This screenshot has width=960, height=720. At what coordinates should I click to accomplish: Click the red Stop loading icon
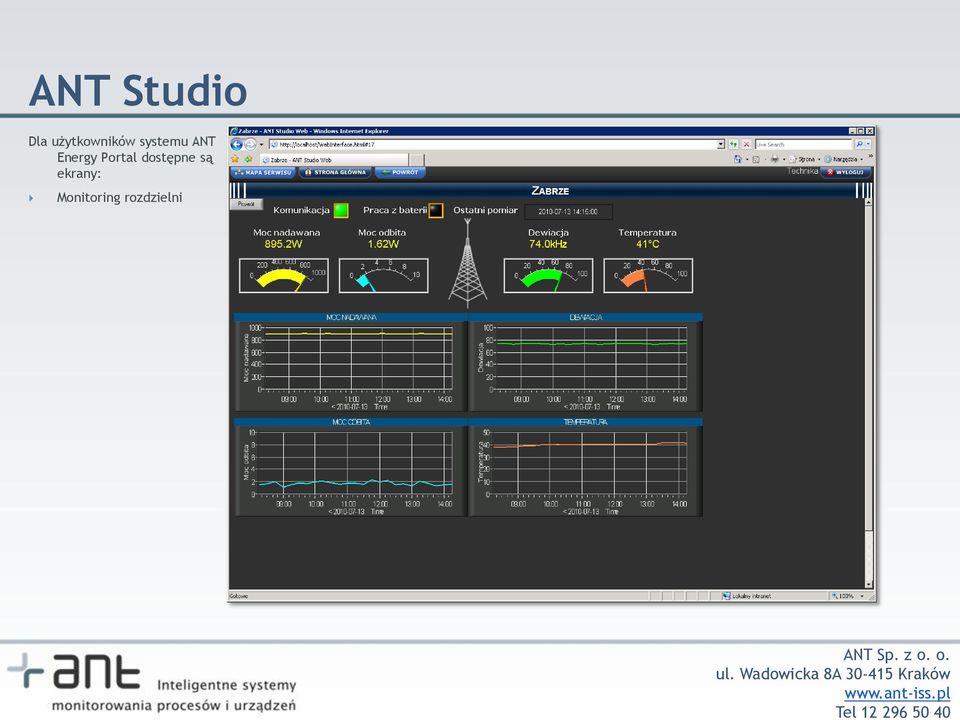coord(746,144)
